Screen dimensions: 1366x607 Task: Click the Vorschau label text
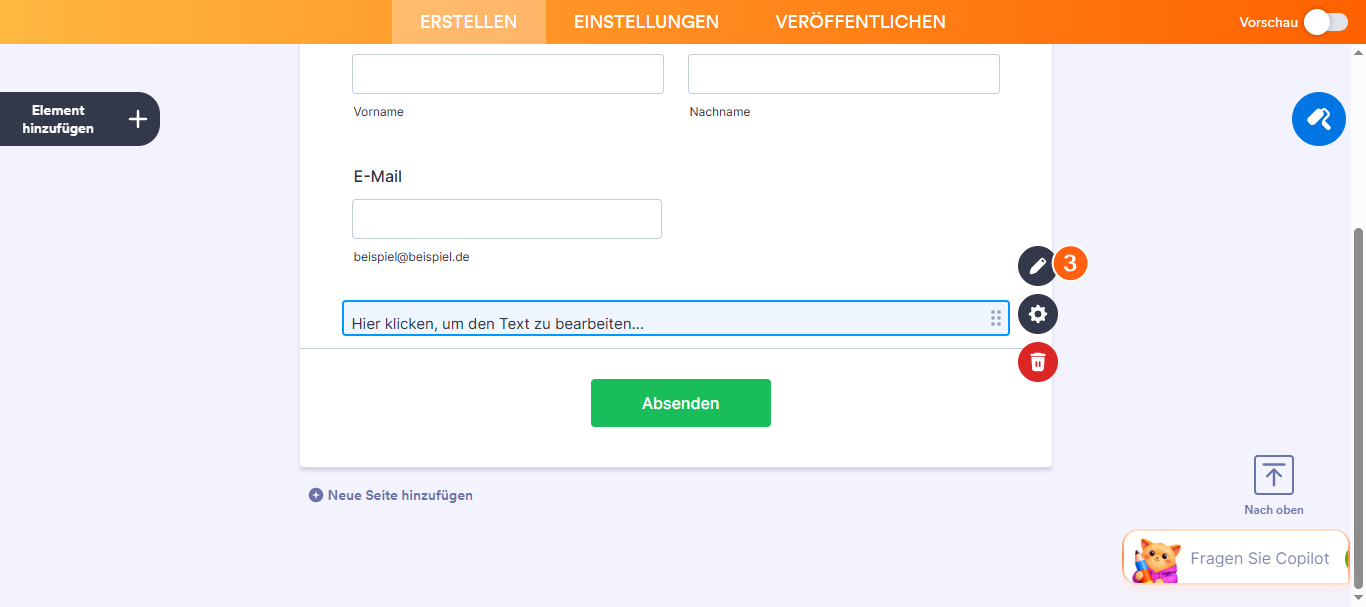coord(1268,22)
